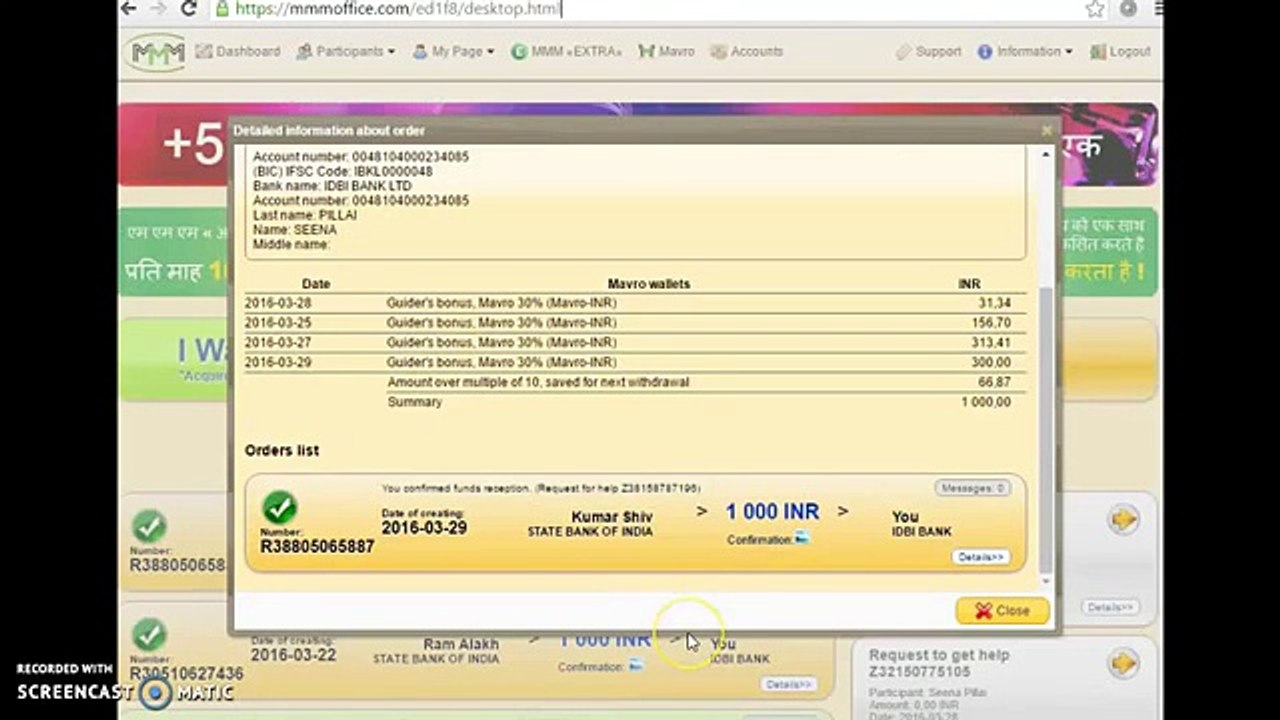This screenshot has width=1280, height=720.
Task: Open the My Page dropdown menu
Action: click(453, 51)
